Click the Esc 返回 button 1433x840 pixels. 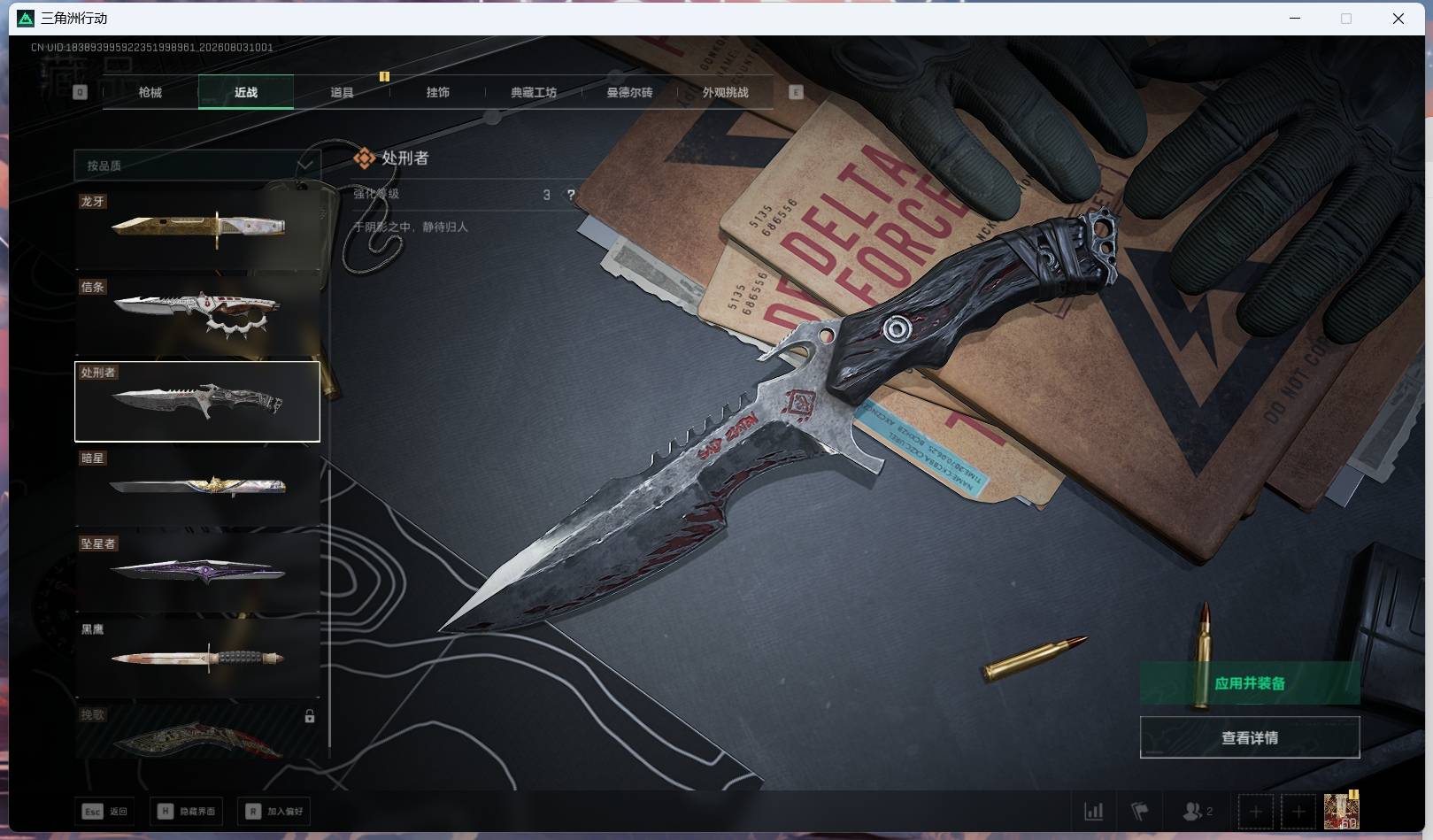click(x=104, y=811)
